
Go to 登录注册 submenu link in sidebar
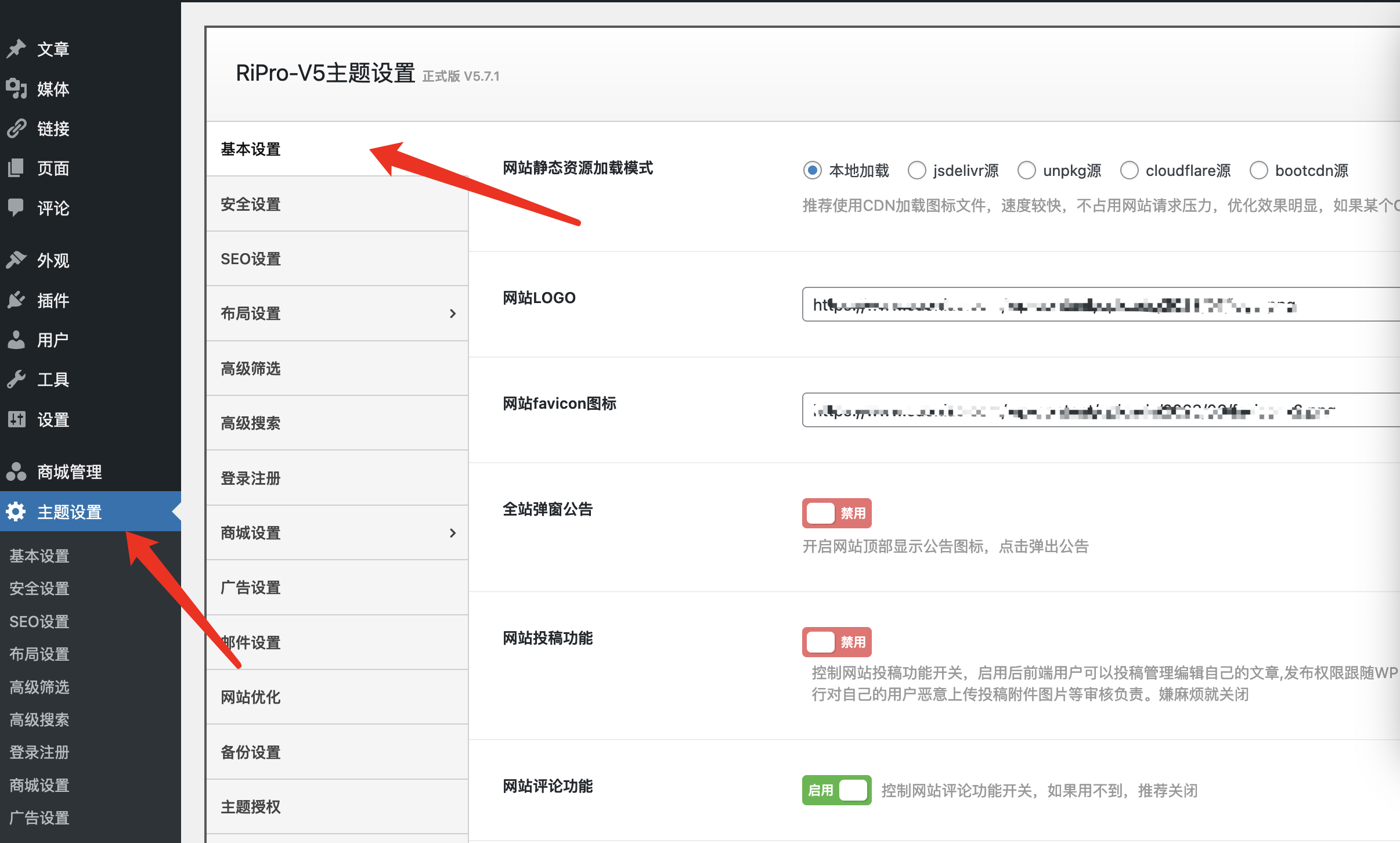click(39, 752)
